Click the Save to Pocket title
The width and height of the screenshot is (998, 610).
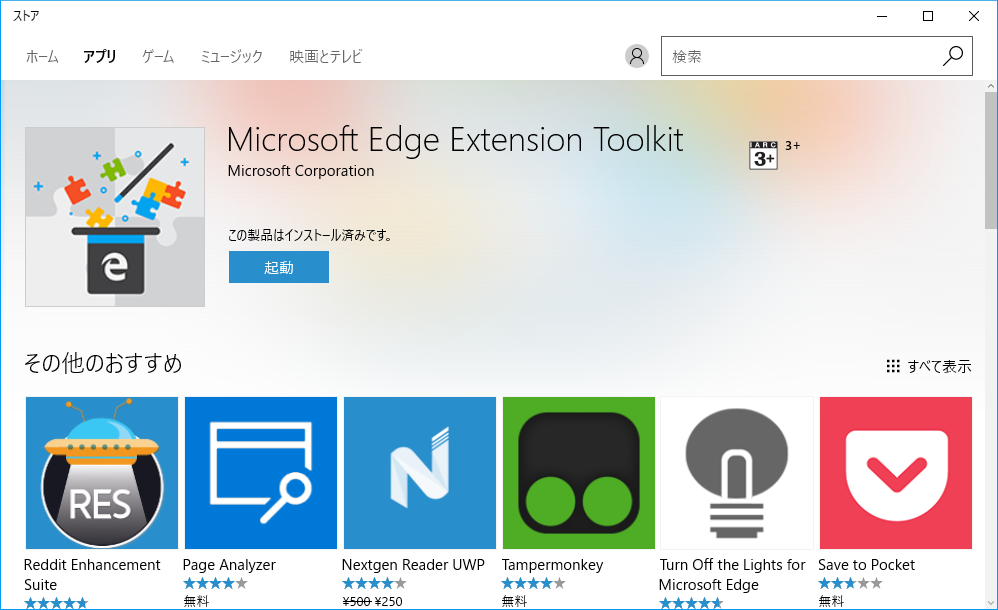click(x=866, y=565)
